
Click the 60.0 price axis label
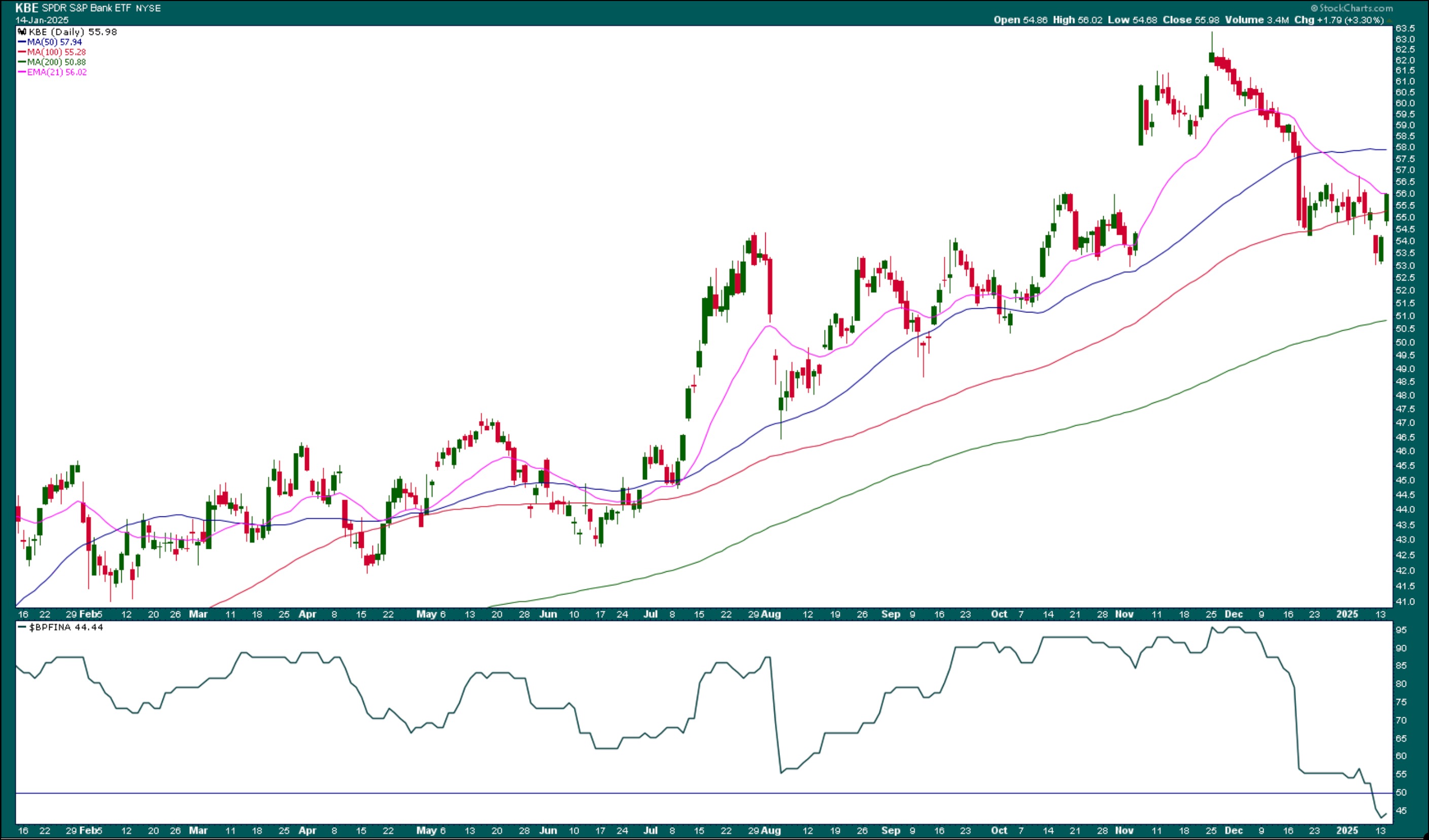pyautogui.click(x=1405, y=103)
